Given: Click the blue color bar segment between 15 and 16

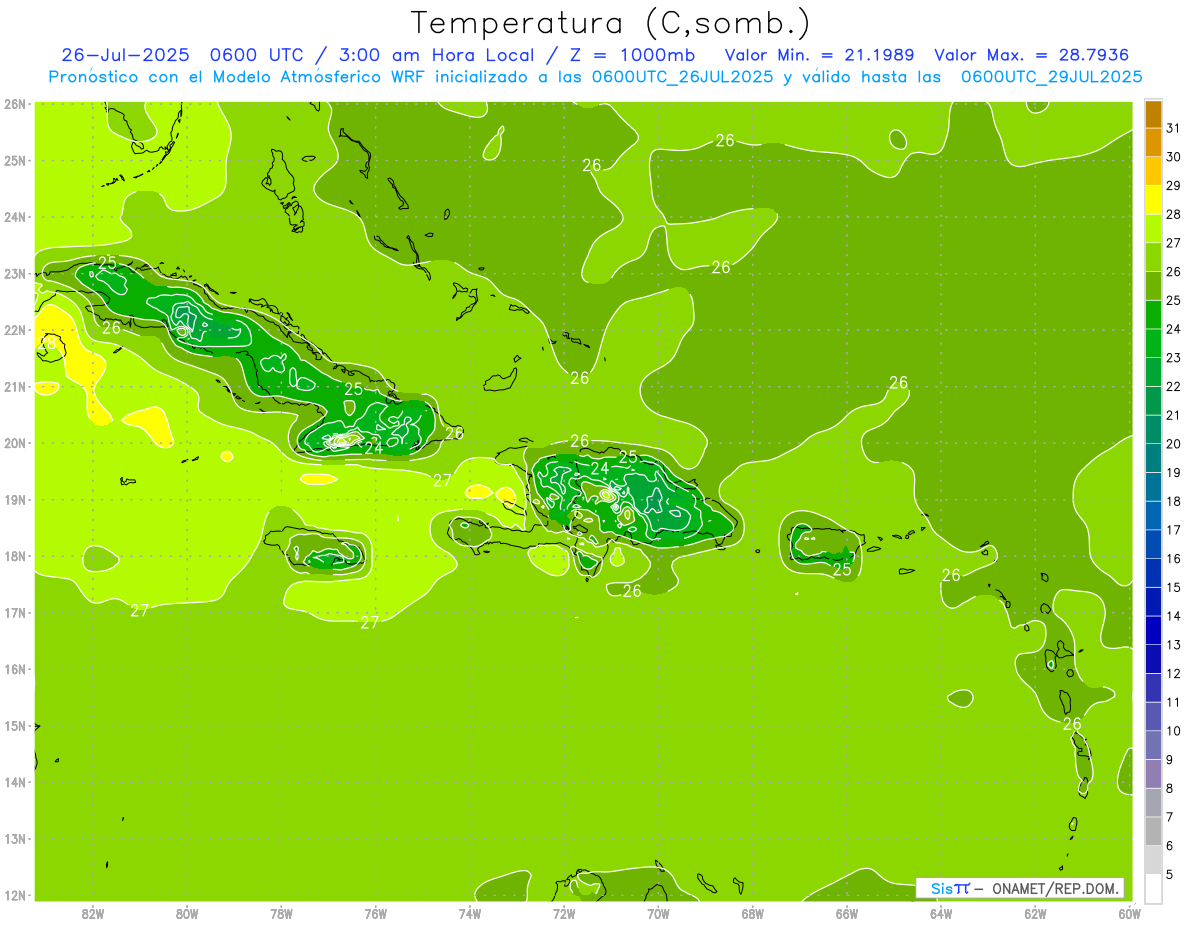Looking at the screenshot, I should [1153, 573].
